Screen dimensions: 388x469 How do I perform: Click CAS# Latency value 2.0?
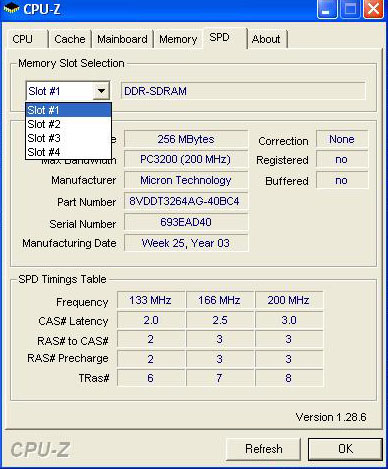pos(151,320)
